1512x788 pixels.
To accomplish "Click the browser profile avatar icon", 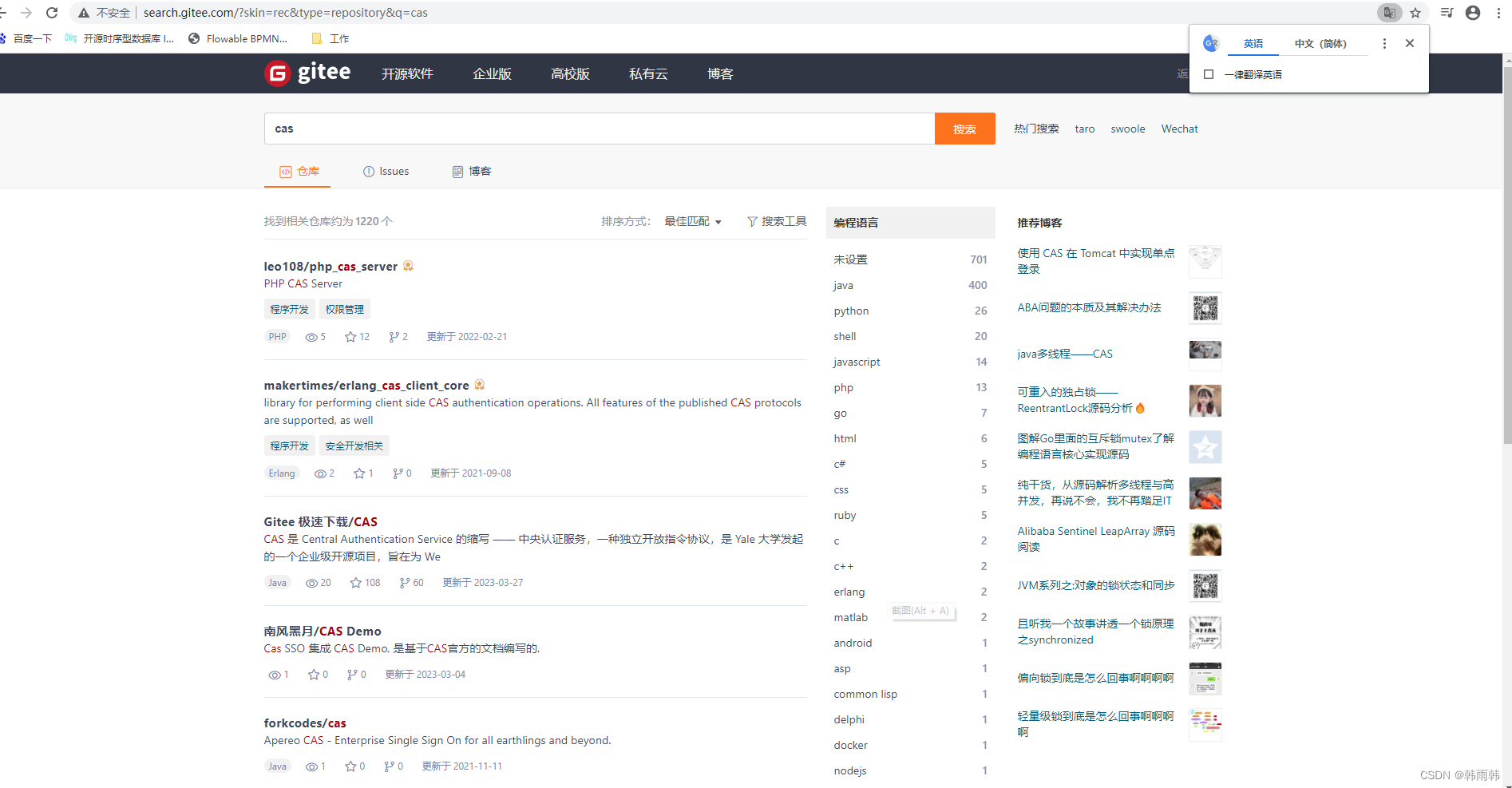I will click(x=1472, y=13).
